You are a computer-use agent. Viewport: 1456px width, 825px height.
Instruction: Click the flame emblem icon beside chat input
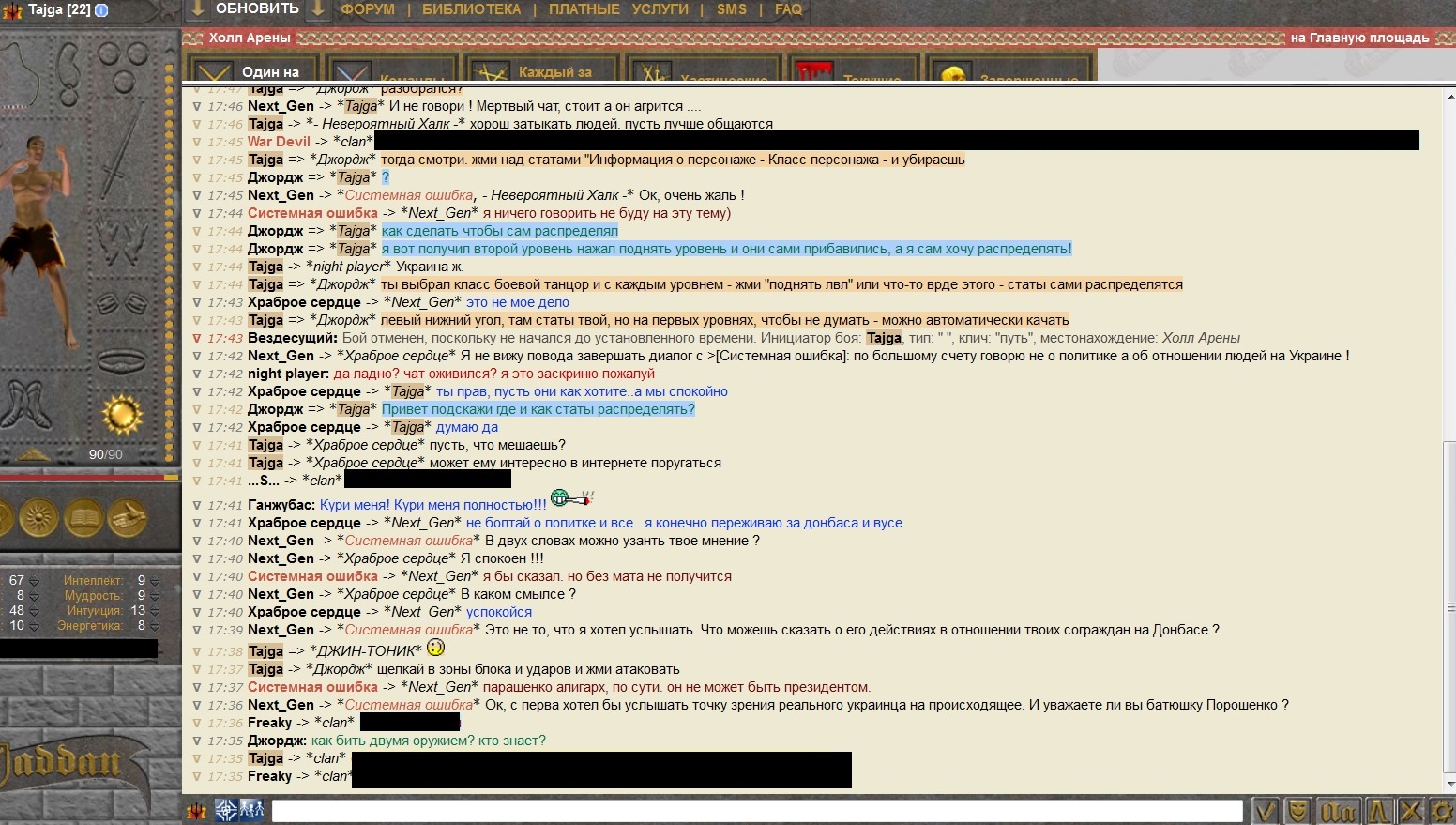197,811
